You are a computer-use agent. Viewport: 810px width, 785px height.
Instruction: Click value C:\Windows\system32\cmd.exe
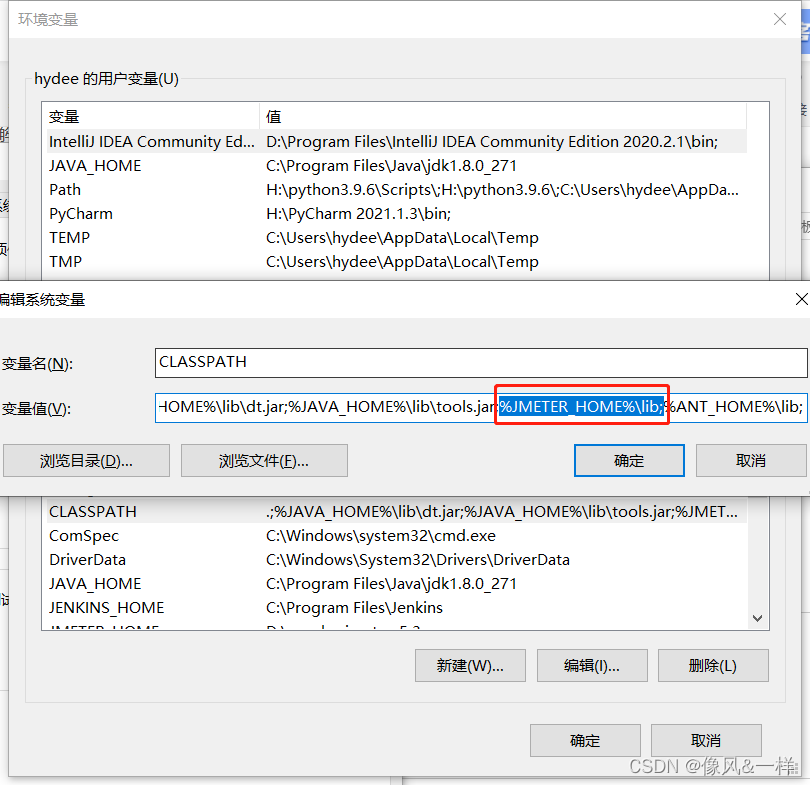click(381, 536)
